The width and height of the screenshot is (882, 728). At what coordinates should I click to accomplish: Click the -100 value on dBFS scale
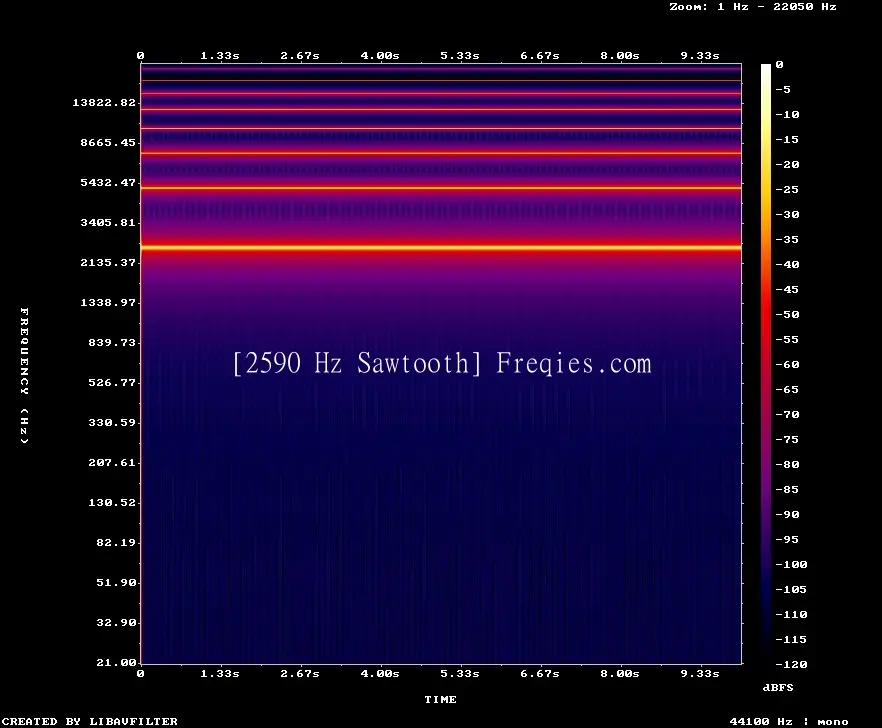tap(791, 564)
